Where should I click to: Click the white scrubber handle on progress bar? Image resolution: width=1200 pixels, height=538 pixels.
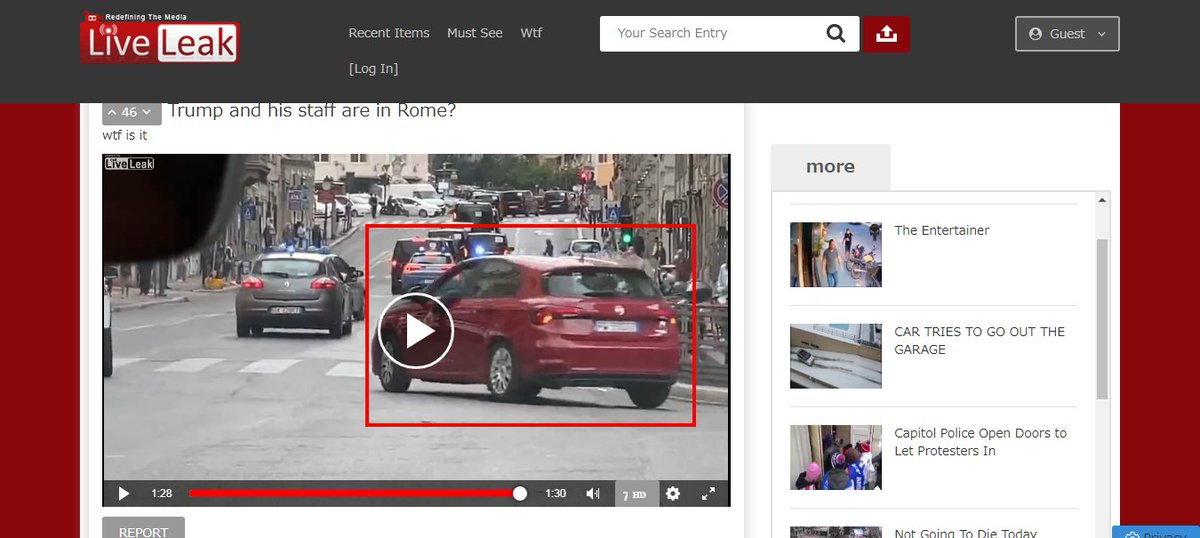[x=520, y=493]
